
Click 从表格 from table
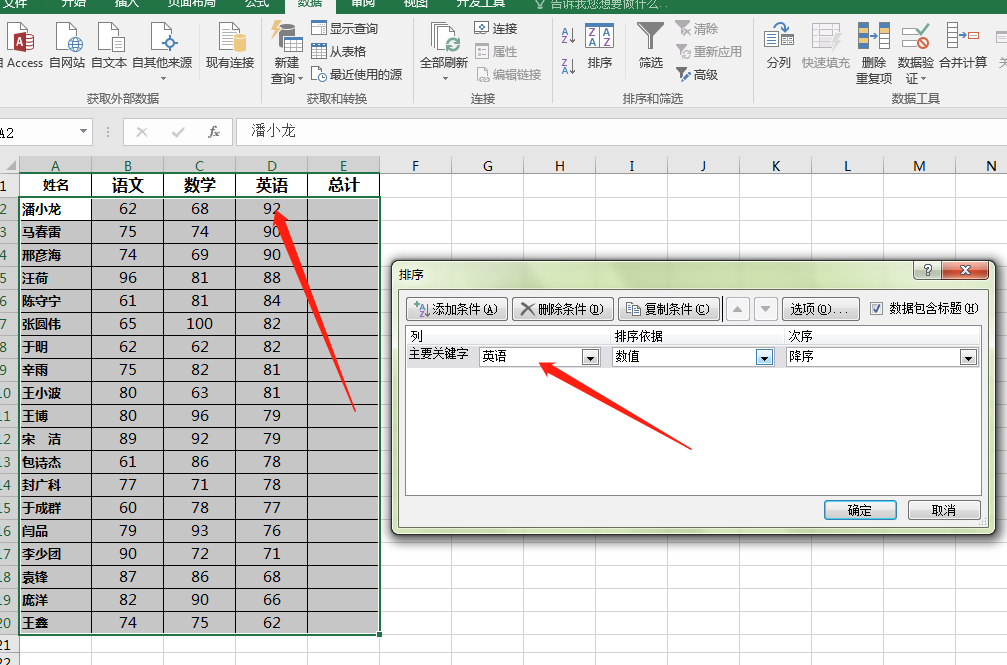pyautogui.click(x=338, y=51)
